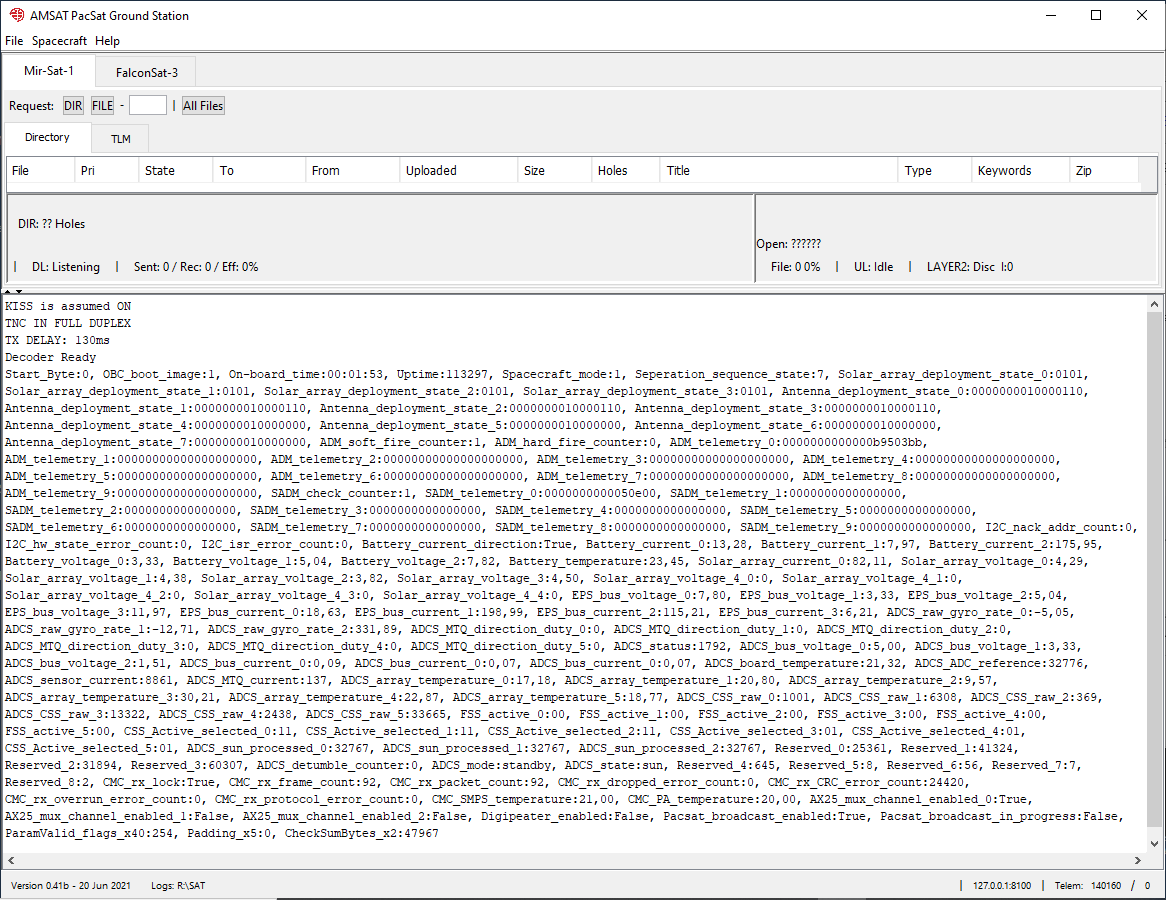
Task: Click the 'Open: ??????' label
Action: click(x=788, y=244)
